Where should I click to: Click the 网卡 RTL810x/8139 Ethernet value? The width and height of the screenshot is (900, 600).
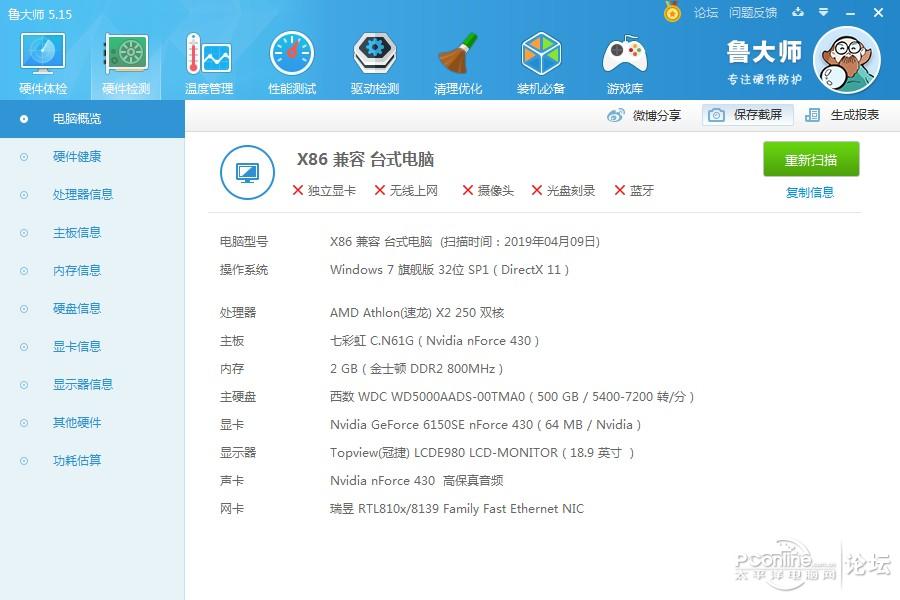(x=457, y=509)
